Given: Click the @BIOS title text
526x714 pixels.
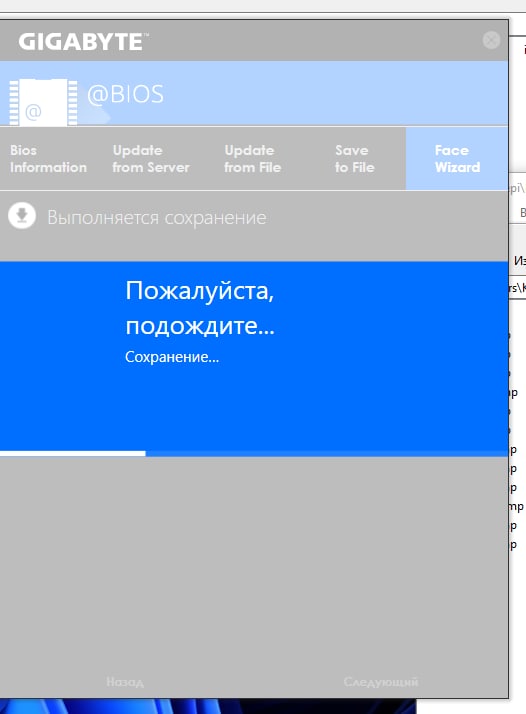Looking at the screenshot, I should point(125,94).
